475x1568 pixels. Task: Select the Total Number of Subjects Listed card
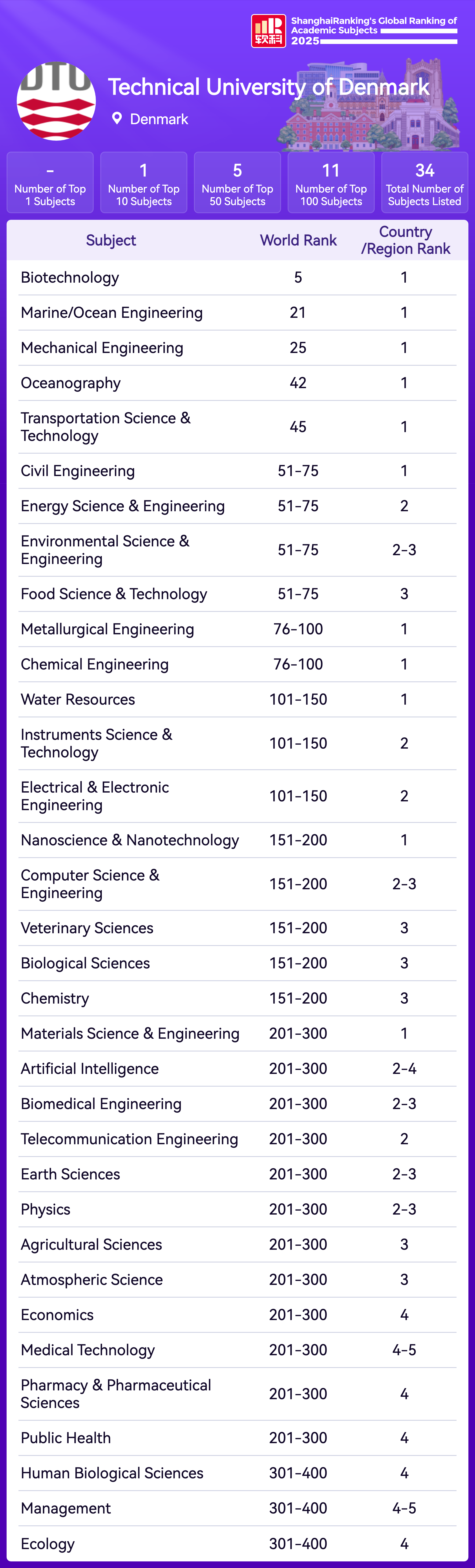pos(424,183)
